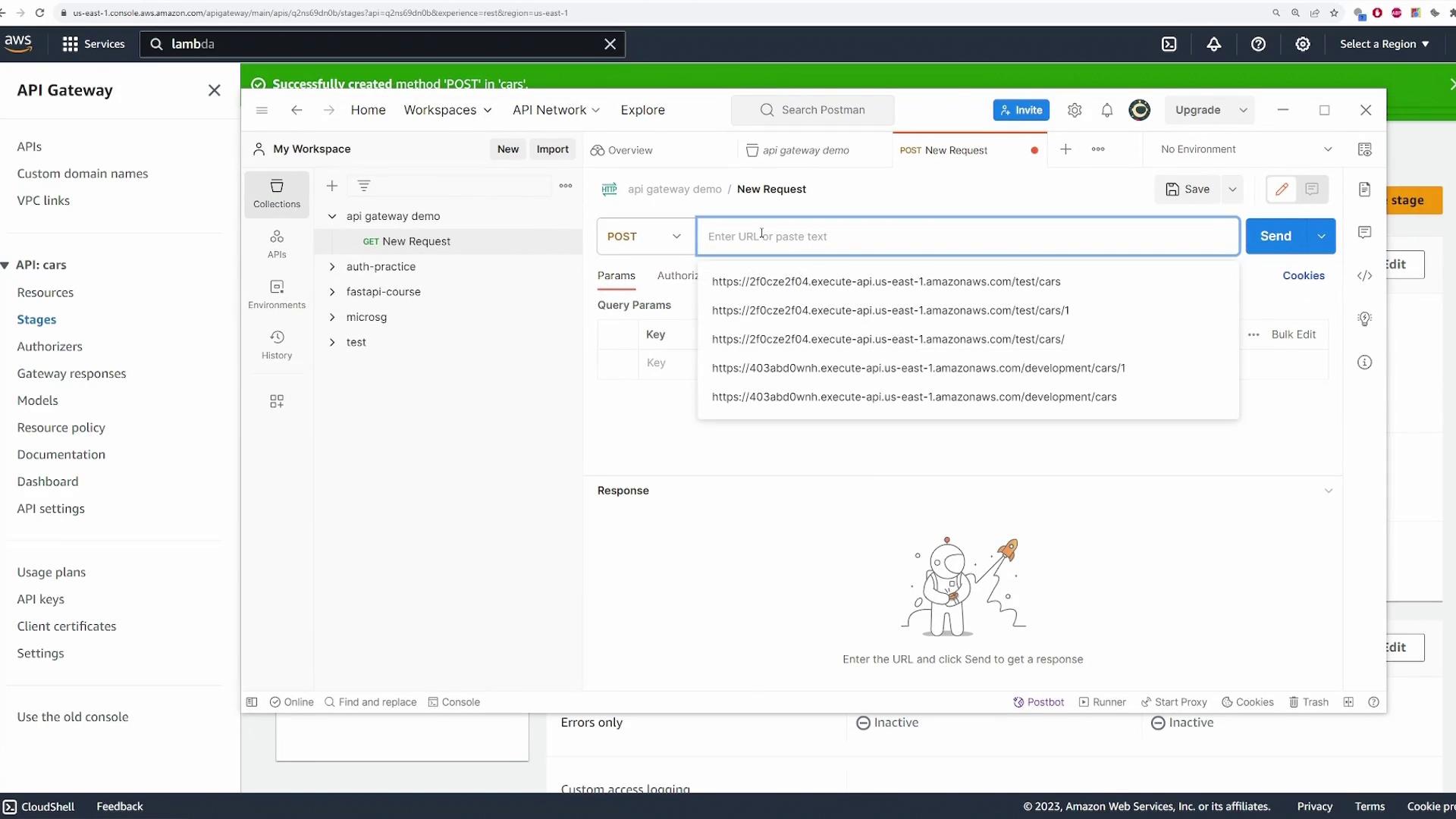The image size is (1456, 819).
Task: Expand the auth-practice collection
Action: pyautogui.click(x=332, y=267)
